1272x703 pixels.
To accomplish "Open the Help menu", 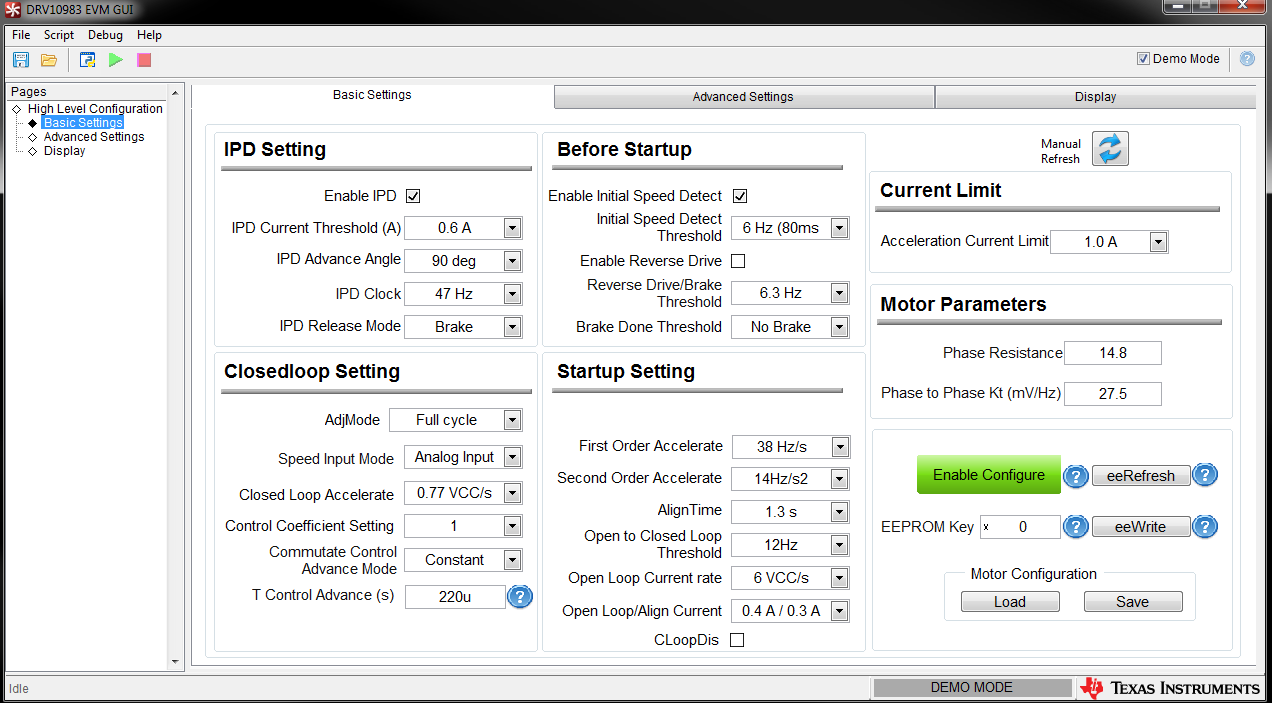I will click(149, 35).
